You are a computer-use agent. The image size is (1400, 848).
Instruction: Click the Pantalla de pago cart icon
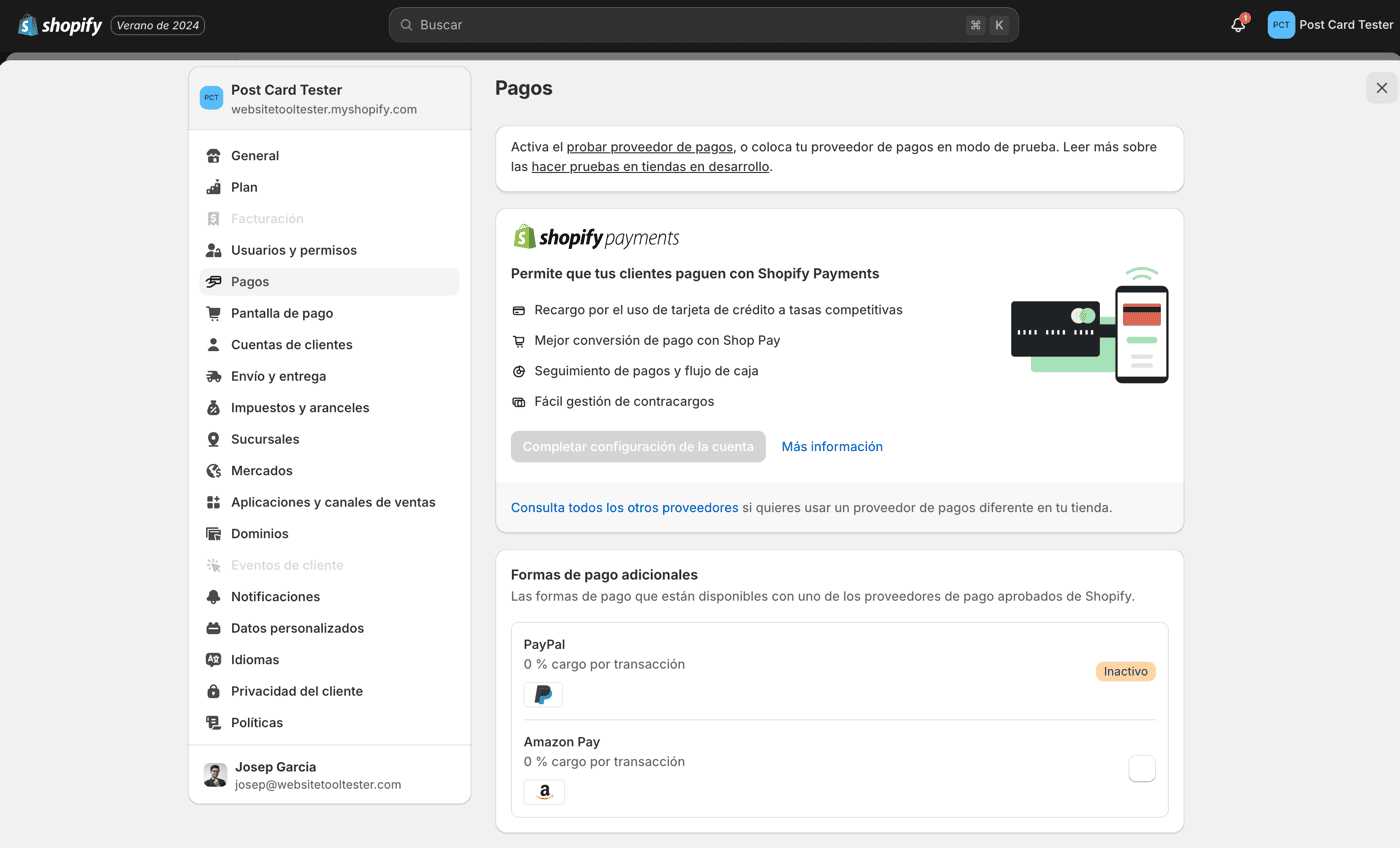tap(213, 313)
